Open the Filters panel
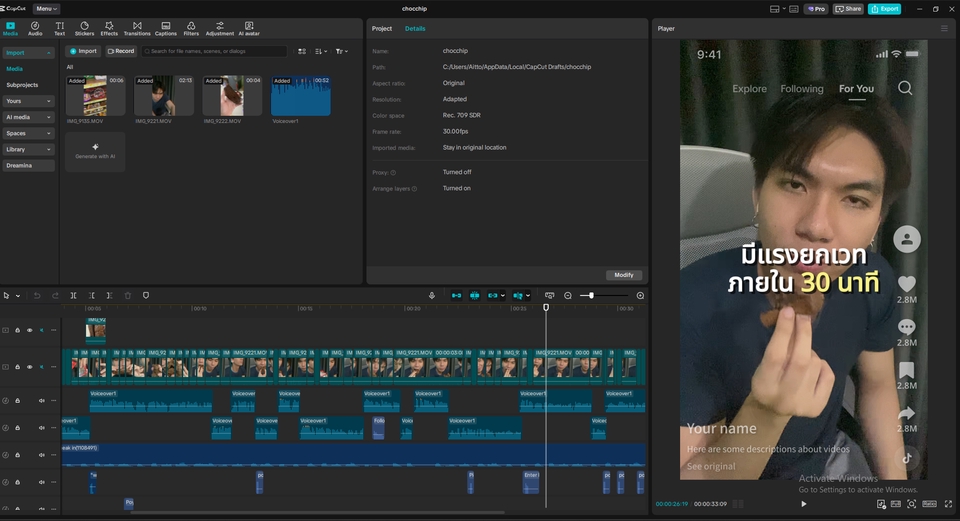This screenshot has height=521, width=960. [x=191, y=28]
